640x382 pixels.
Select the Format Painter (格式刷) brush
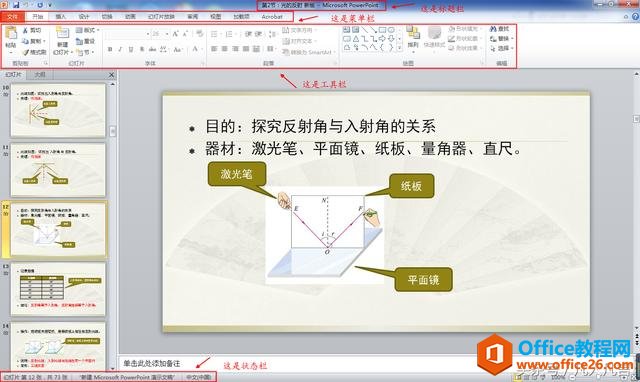tap(25, 52)
